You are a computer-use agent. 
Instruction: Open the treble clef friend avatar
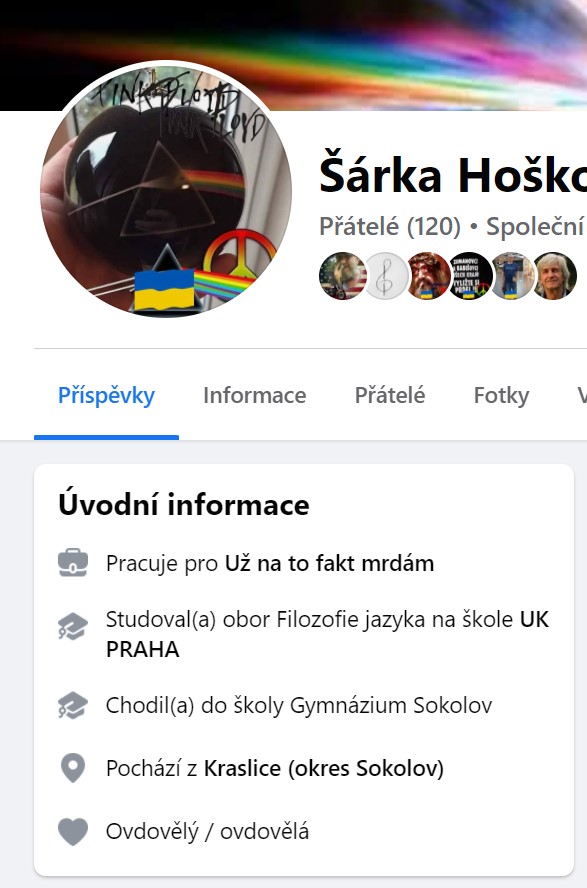(385, 276)
